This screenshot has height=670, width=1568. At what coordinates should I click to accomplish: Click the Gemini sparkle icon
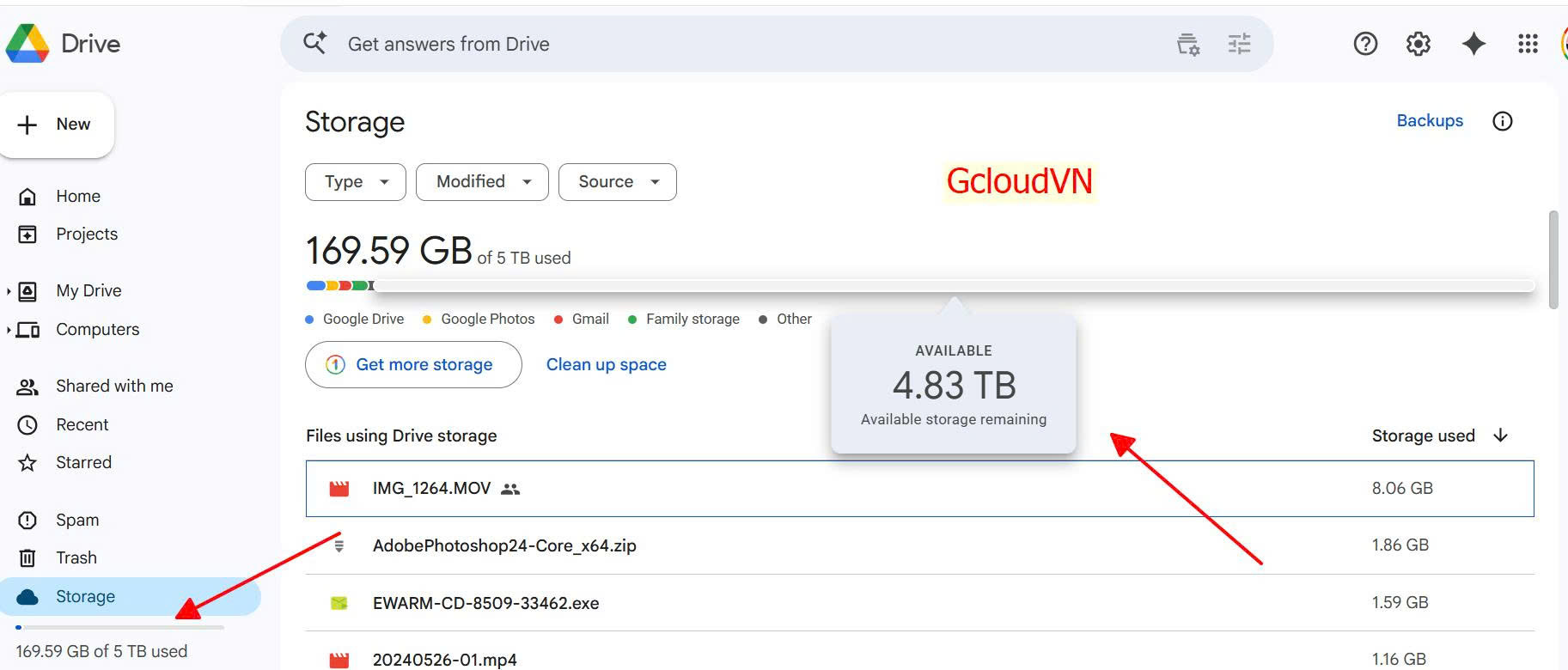point(1473,44)
